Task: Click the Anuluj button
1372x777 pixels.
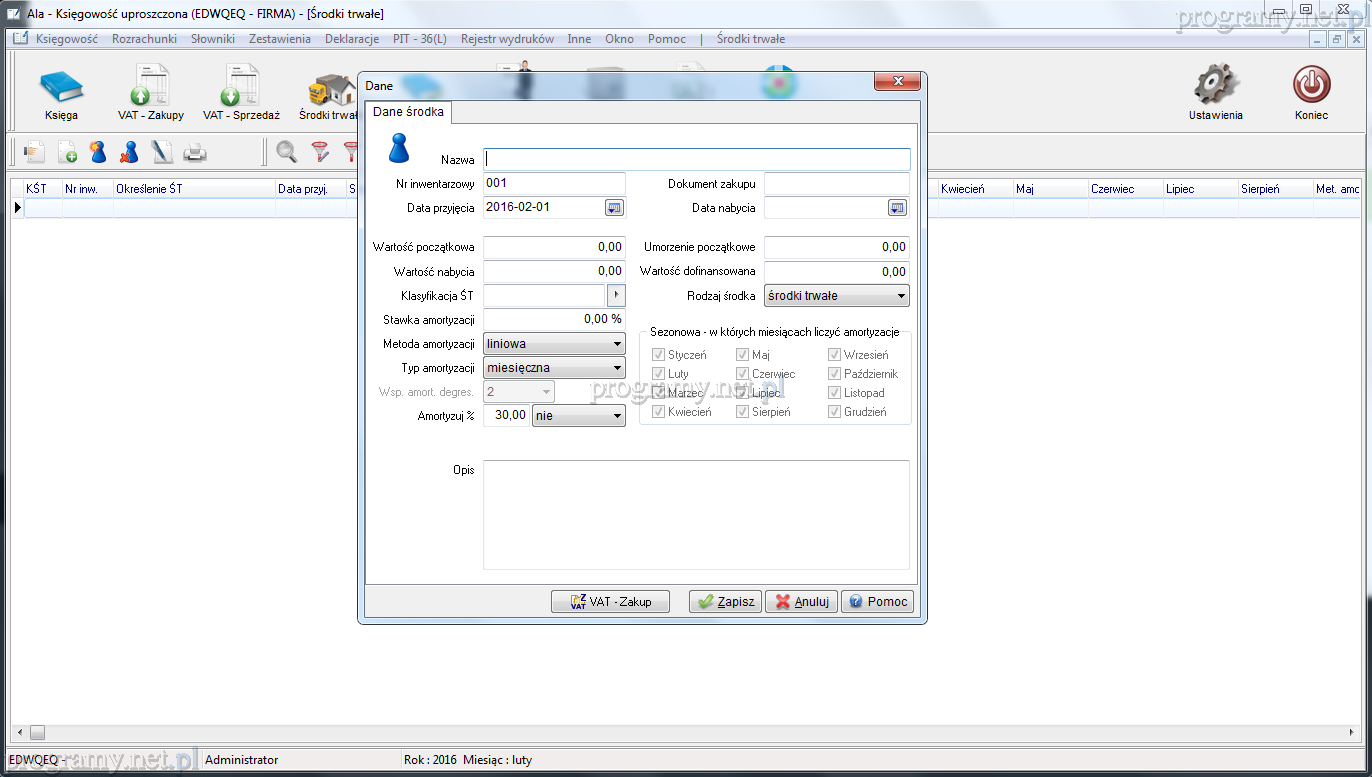Action: coord(801,602)
